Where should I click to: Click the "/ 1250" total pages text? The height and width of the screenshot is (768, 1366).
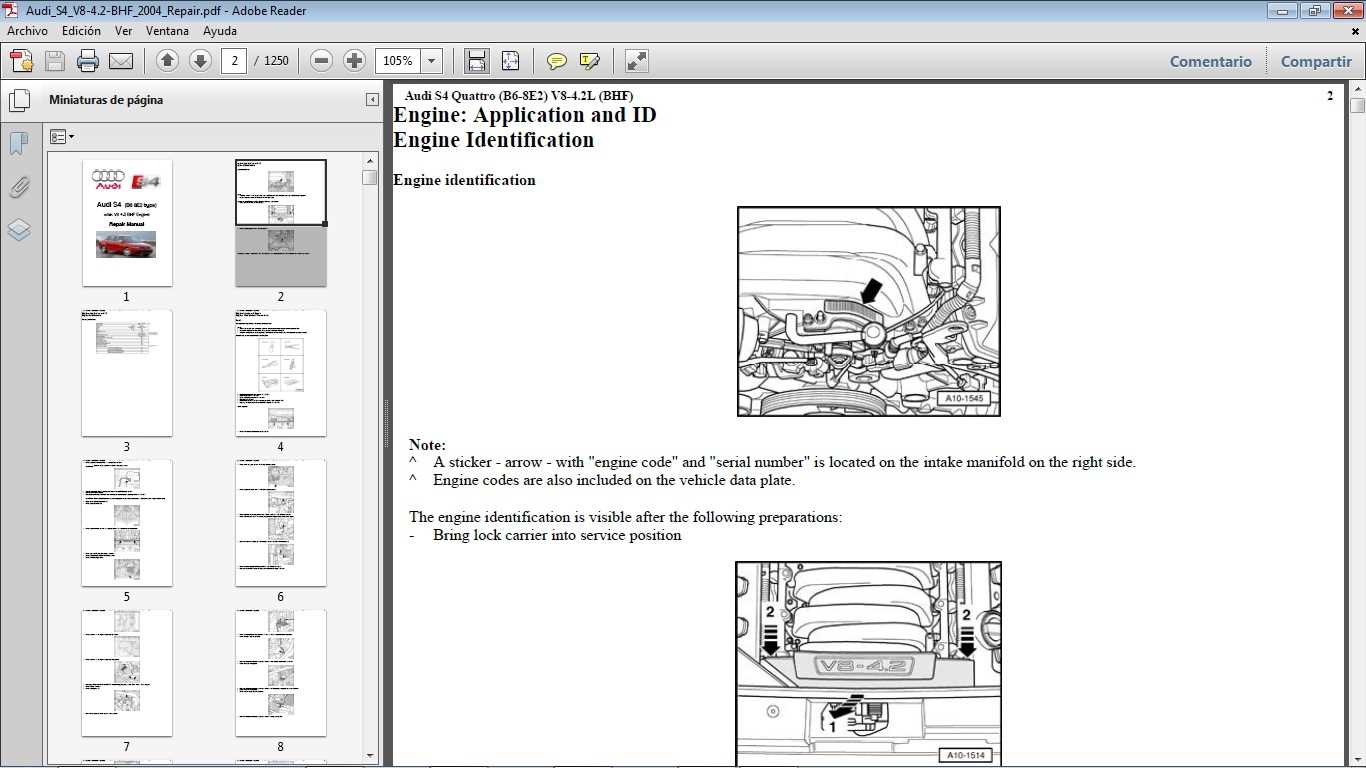tap(271, 61)
